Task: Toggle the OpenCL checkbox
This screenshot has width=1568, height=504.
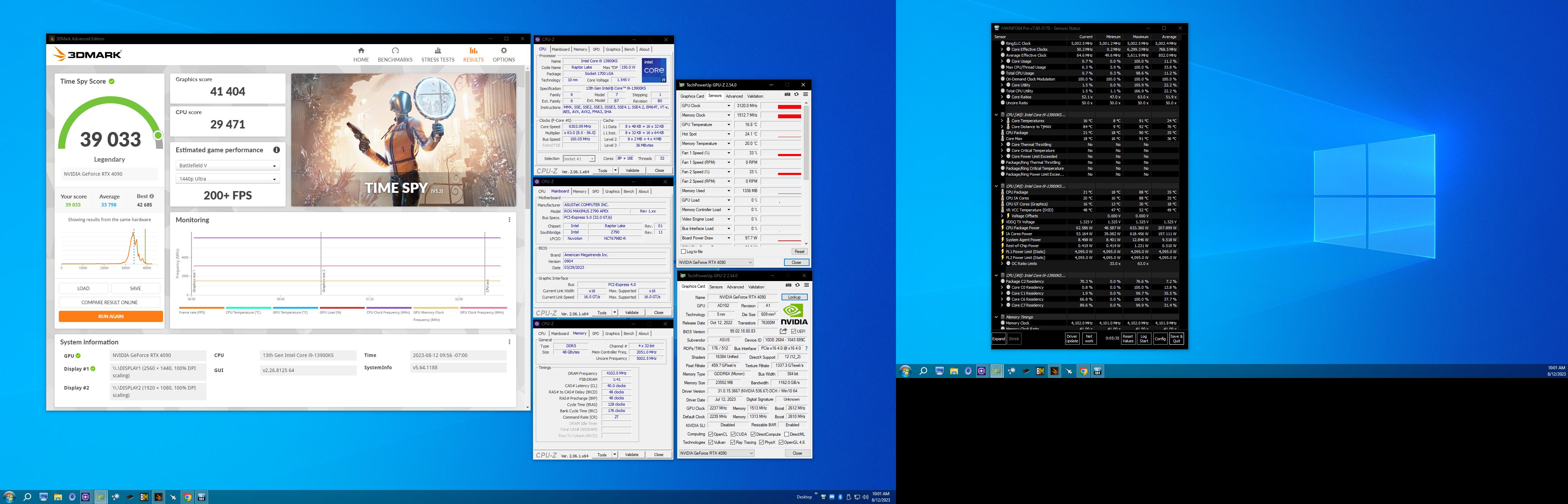Action: 710,434
